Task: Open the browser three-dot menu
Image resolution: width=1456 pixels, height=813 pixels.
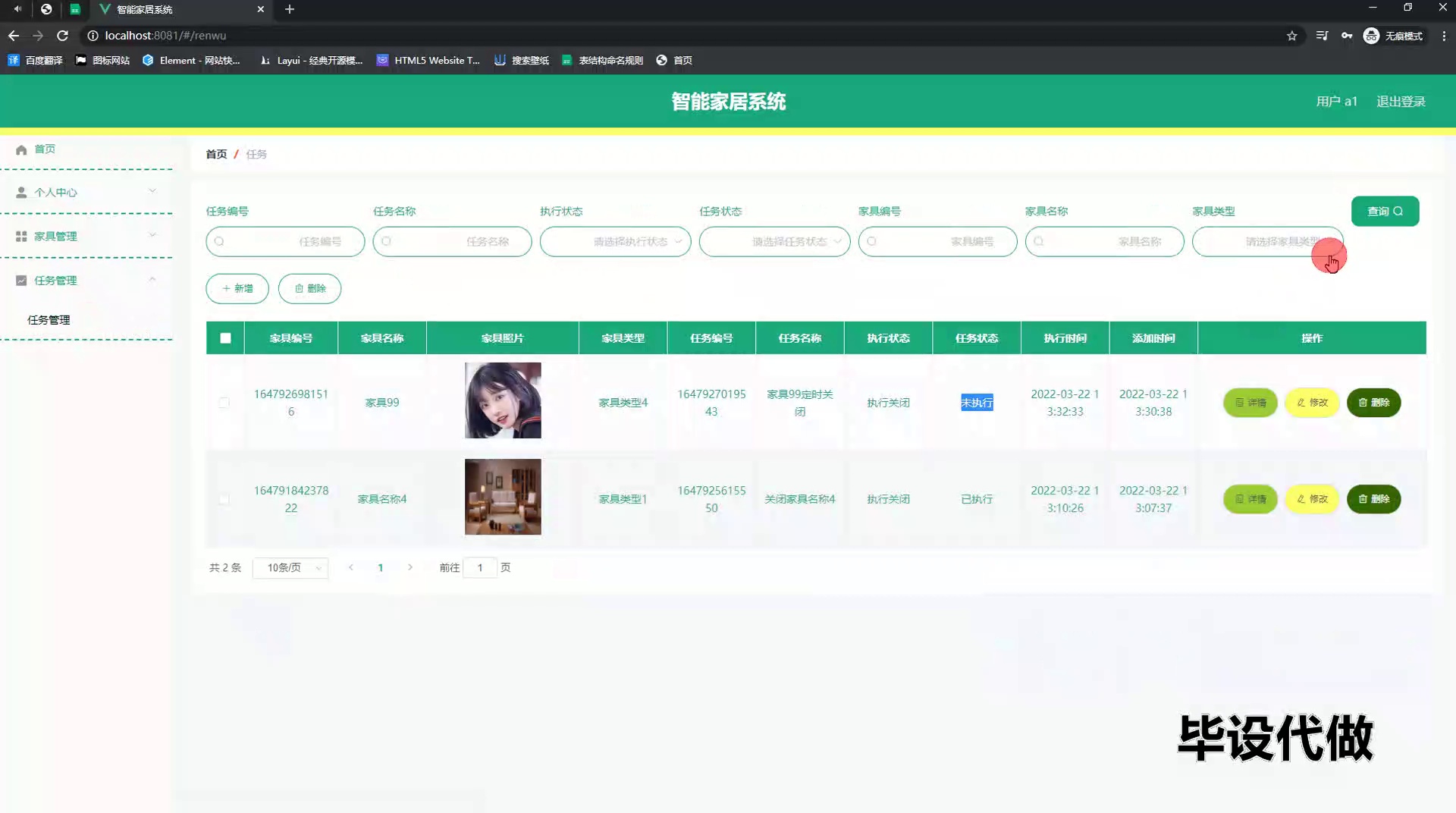Action: 1444,36
